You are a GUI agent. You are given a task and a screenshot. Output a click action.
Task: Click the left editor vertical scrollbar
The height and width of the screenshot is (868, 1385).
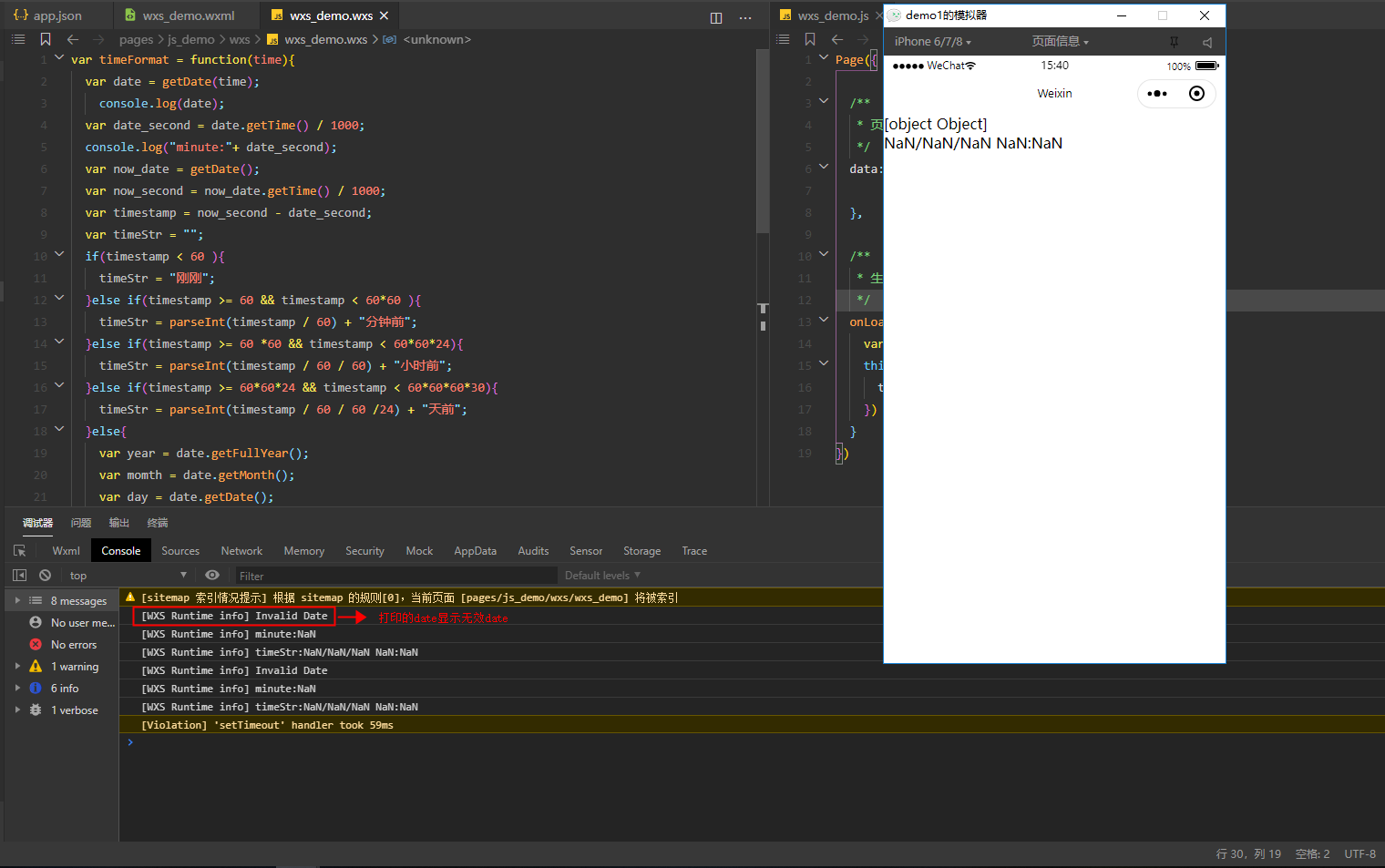[x=763, y=141]
